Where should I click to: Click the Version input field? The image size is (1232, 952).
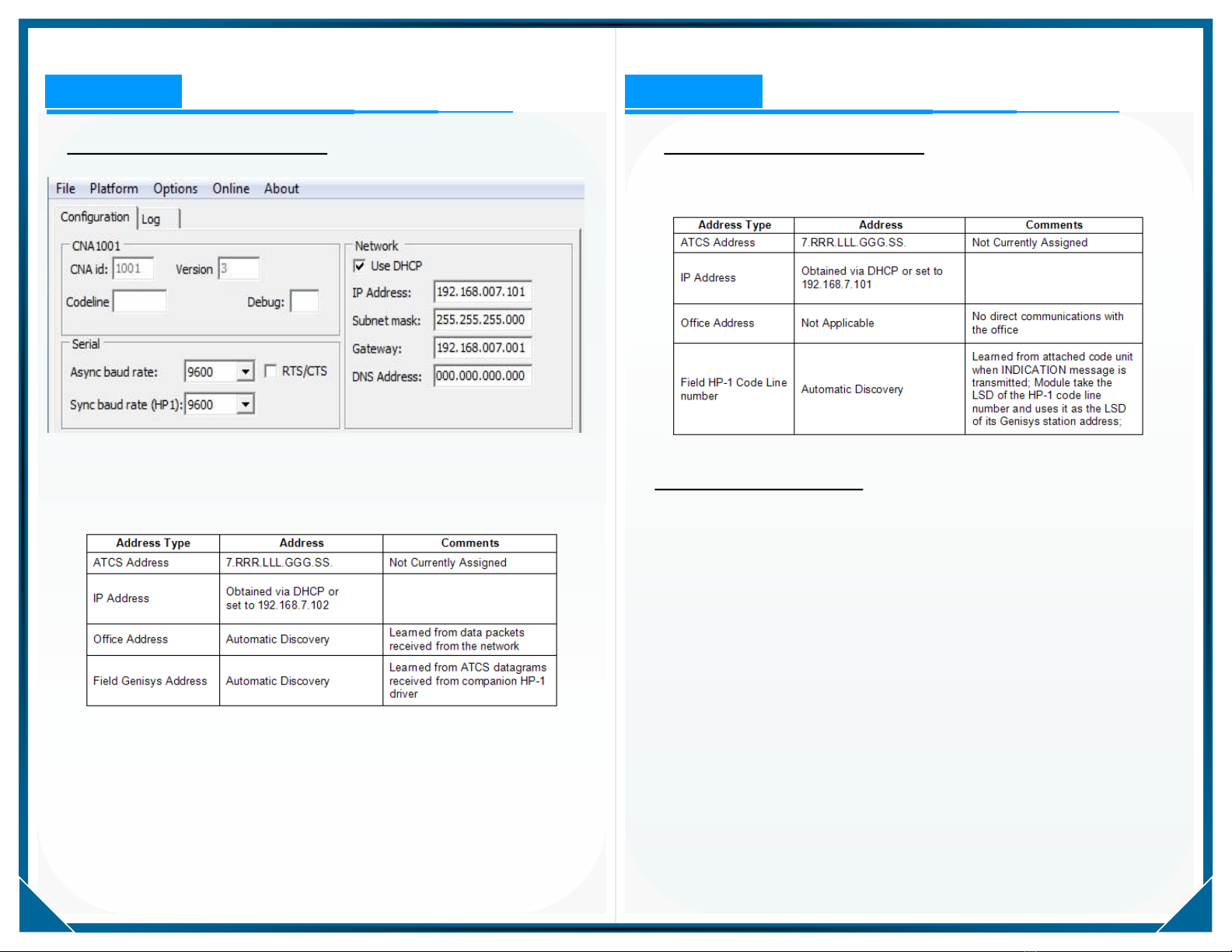point(239,269)
